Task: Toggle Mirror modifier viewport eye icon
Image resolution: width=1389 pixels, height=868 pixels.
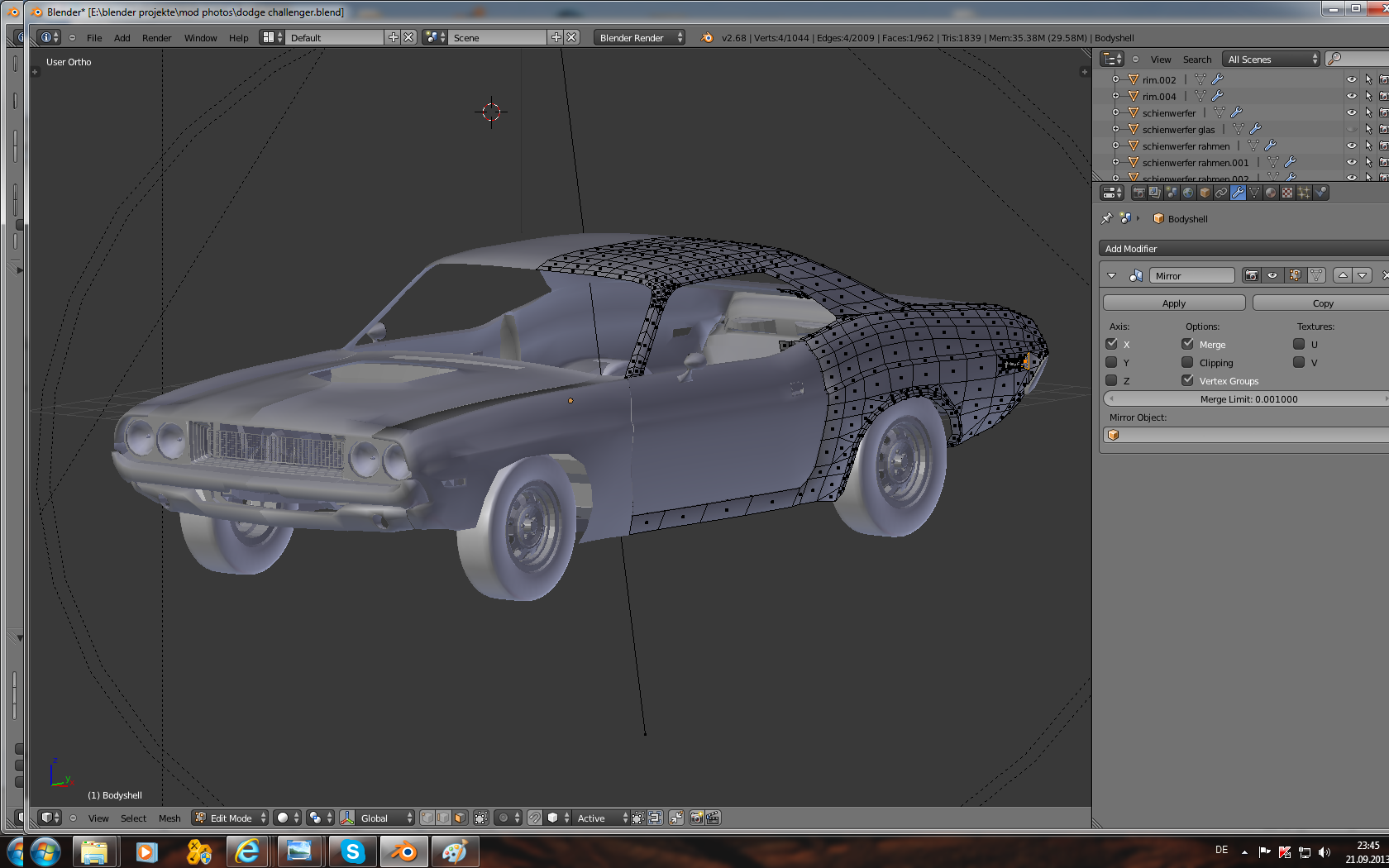Action: (x=1272, y=275)
